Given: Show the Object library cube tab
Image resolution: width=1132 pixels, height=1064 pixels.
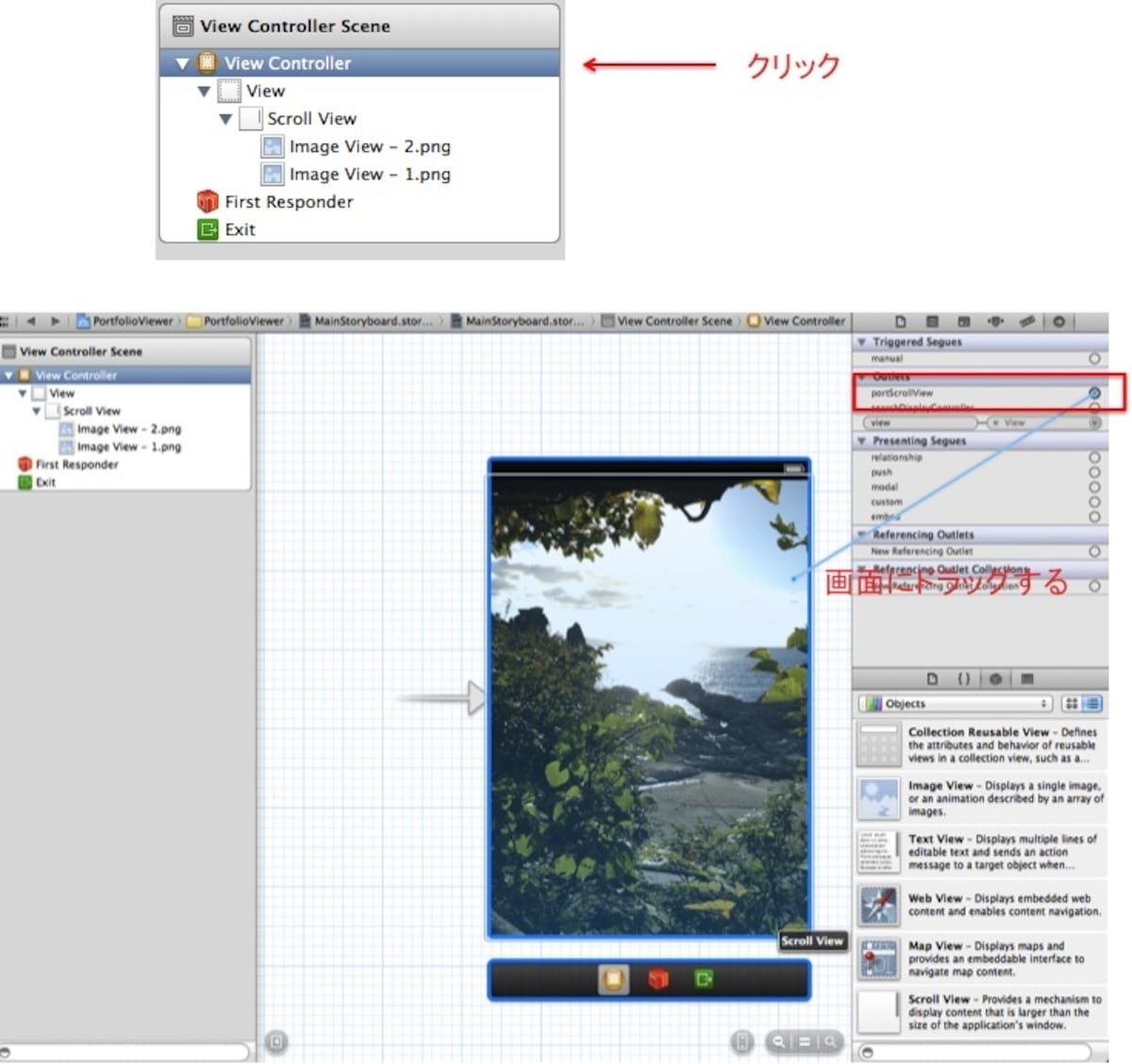Looking at the screenshot, I should 995,678.
